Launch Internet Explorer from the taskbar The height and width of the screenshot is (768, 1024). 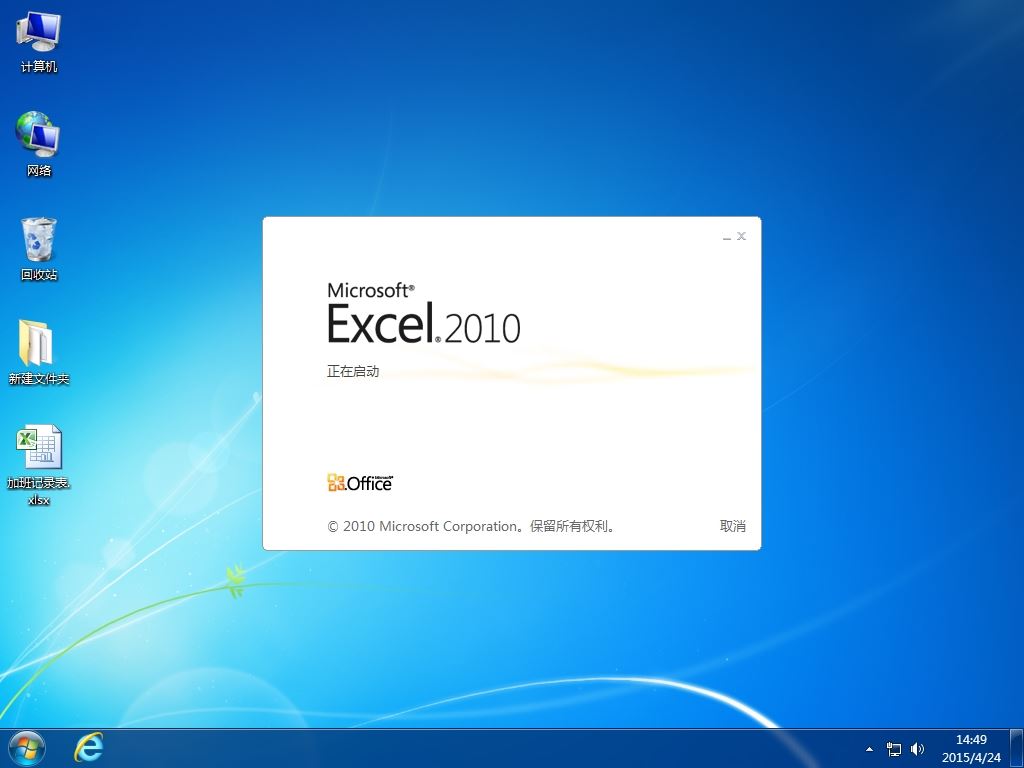point(88,748)
